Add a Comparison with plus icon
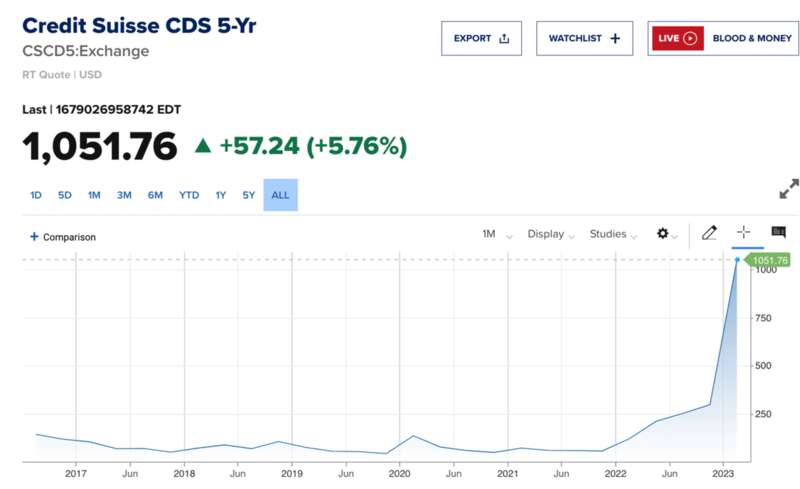This screenshot has width=800, height=489. pos(34,236)
